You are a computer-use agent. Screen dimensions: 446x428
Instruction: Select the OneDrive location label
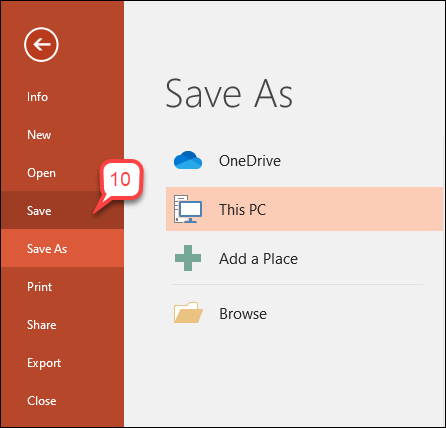(x=250, y=161)
